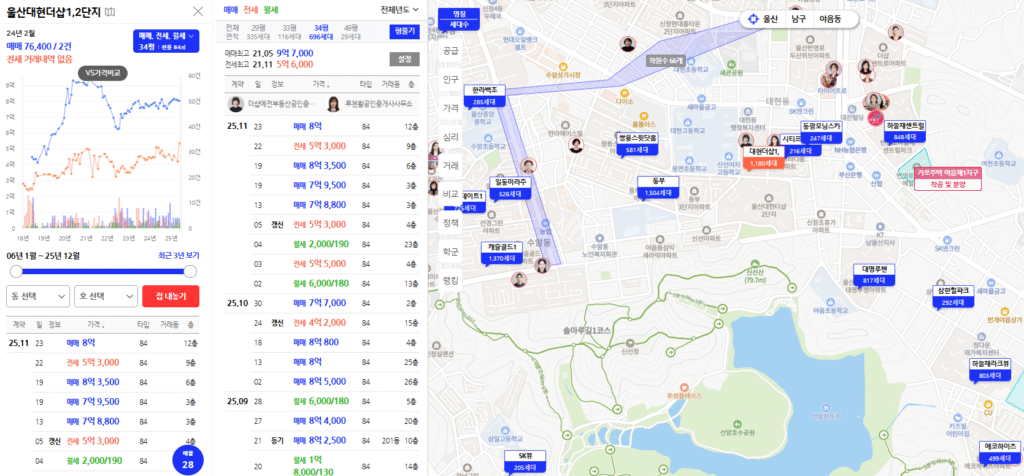The height and width of the screenshot is (476, 1024).
Task: Open the 호 선택 dropdown
Action: [x=105, y=296]
